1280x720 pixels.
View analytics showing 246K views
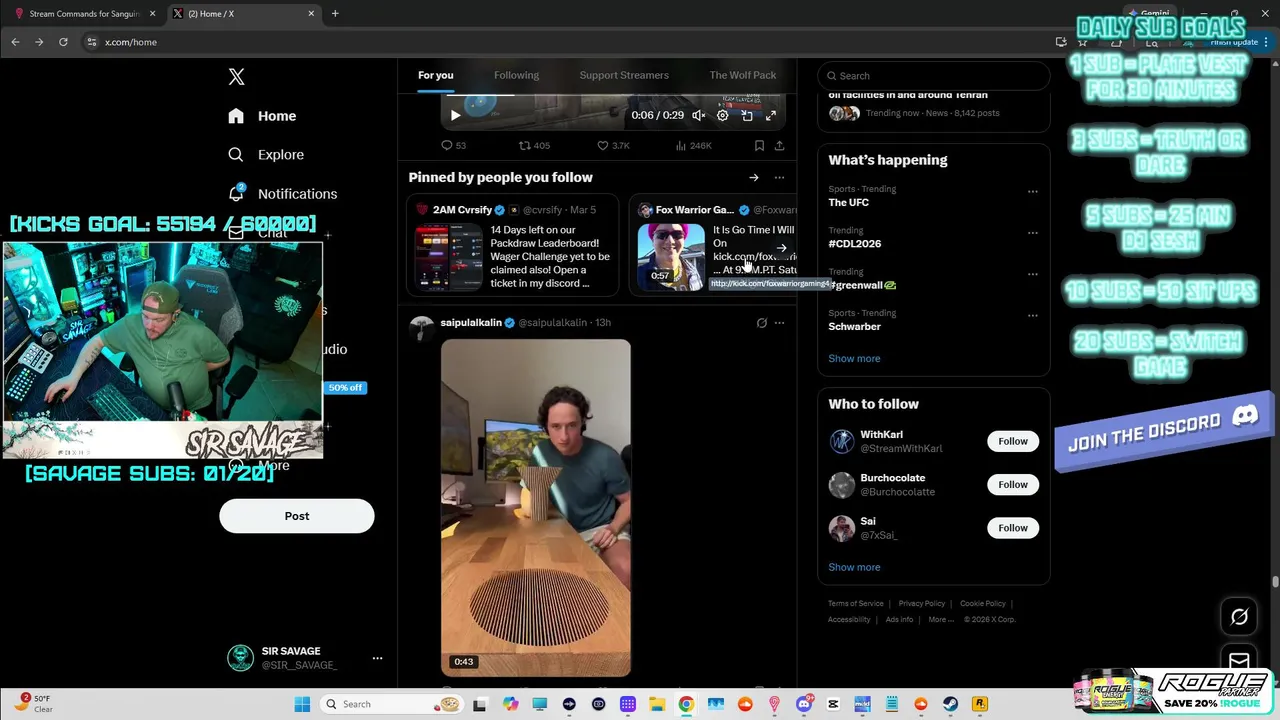(693, 146)
